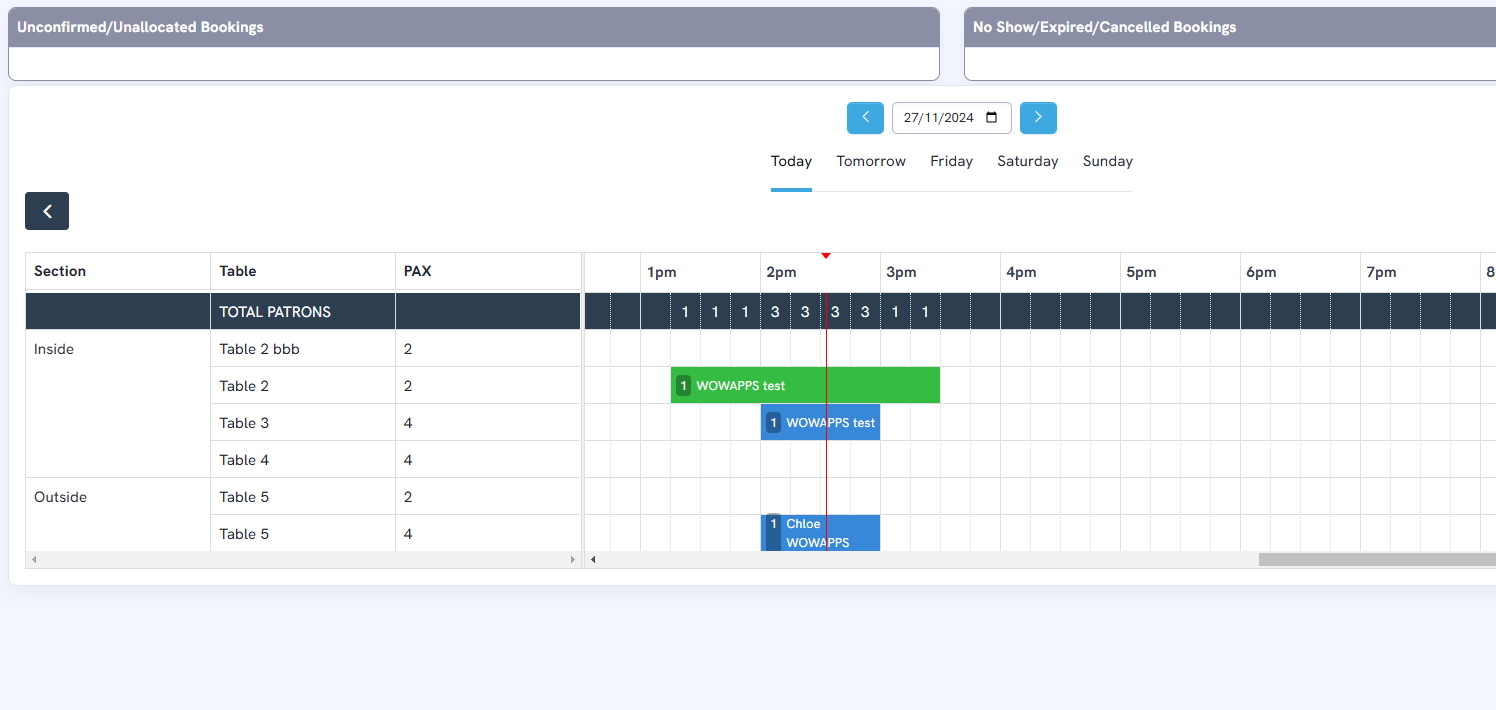The image size is (1496, 710).
Task: Click the dark back chevron button
Action: 47,211
